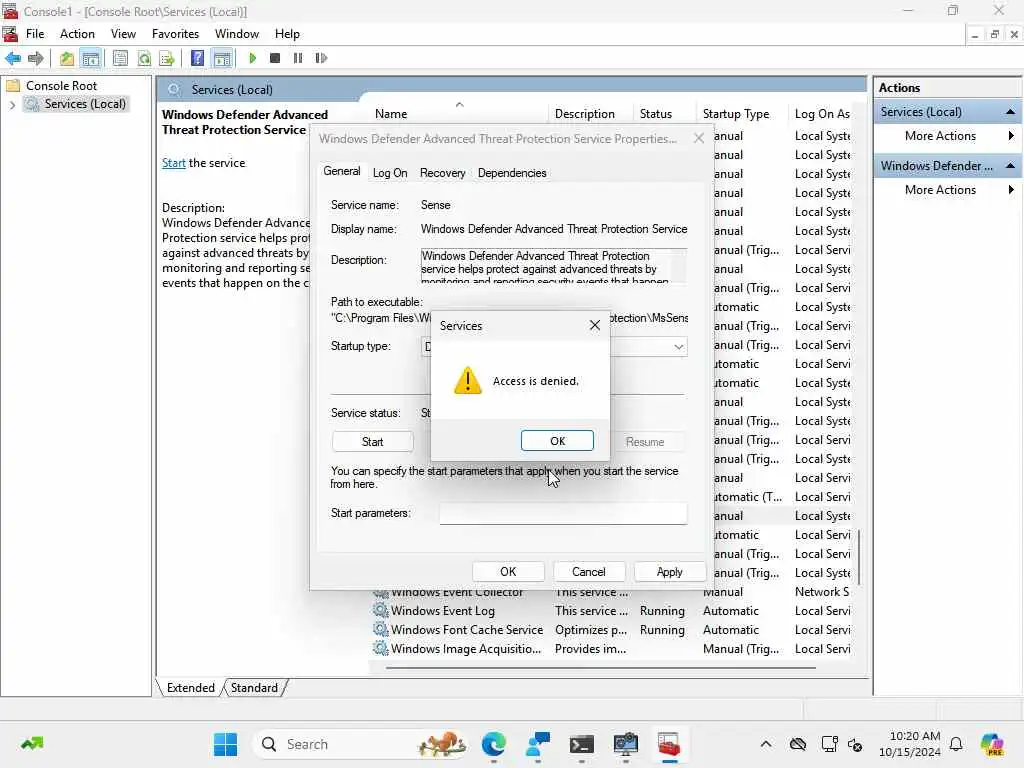The image size is (1024, 768).
Task: Click the Restart Service toolbar icon
Action: pos(321,58)
